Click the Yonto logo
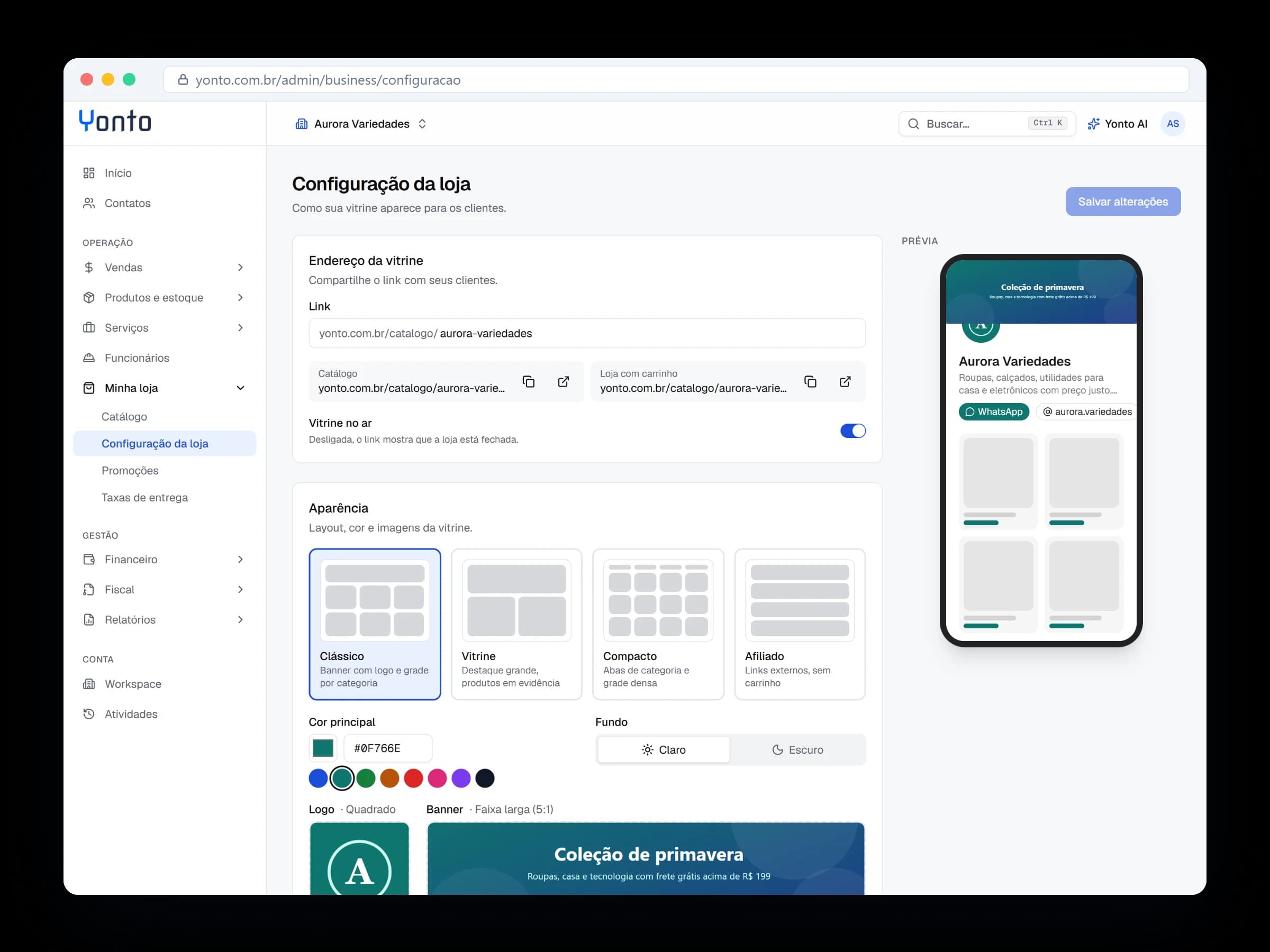This screenshot has width=1270, height=952. tap(115, 121)
